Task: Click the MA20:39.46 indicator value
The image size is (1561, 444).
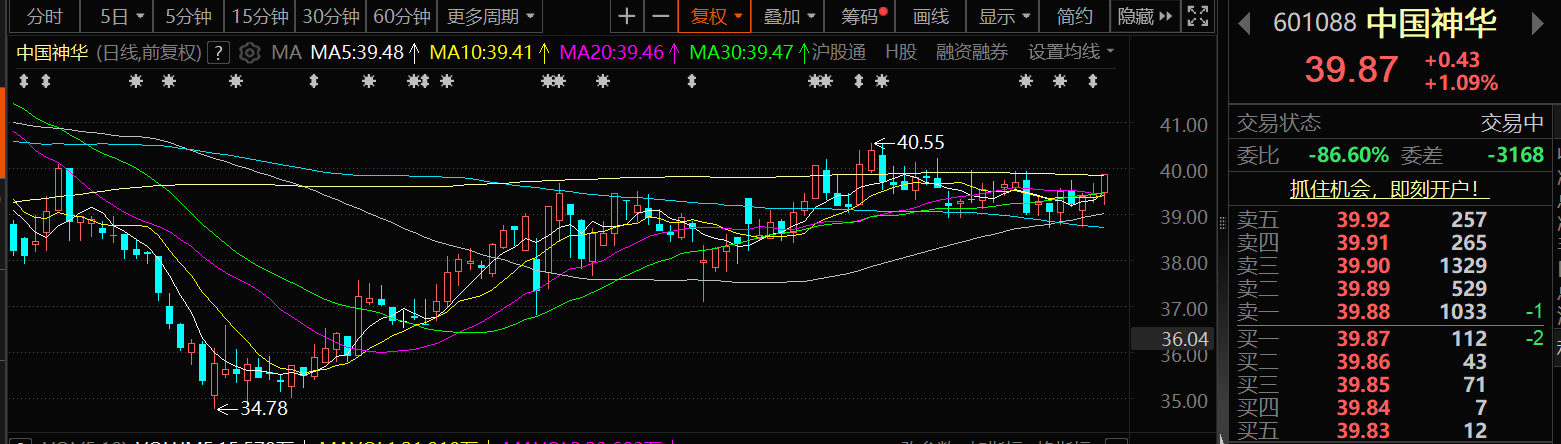Action: (x=611, y=52)
